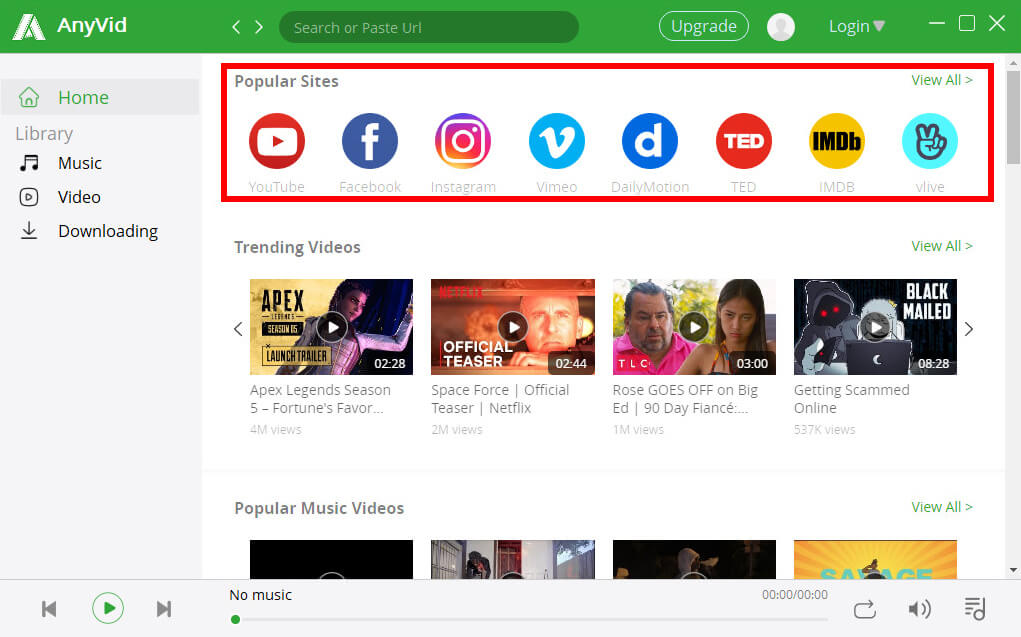Screen dimensions: 1021x637
Task: Toggle the repeat mode icon
Action: point(865,610)
